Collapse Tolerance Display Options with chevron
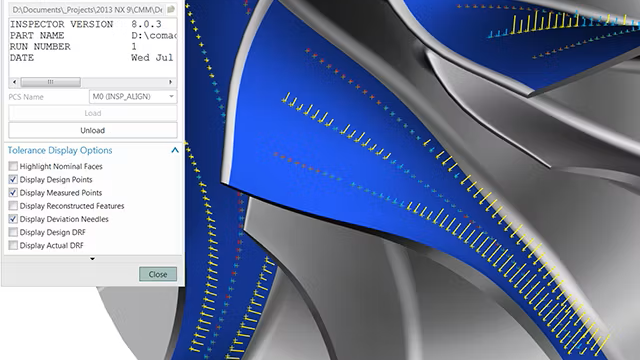The image size is (640, 360). 175,150
